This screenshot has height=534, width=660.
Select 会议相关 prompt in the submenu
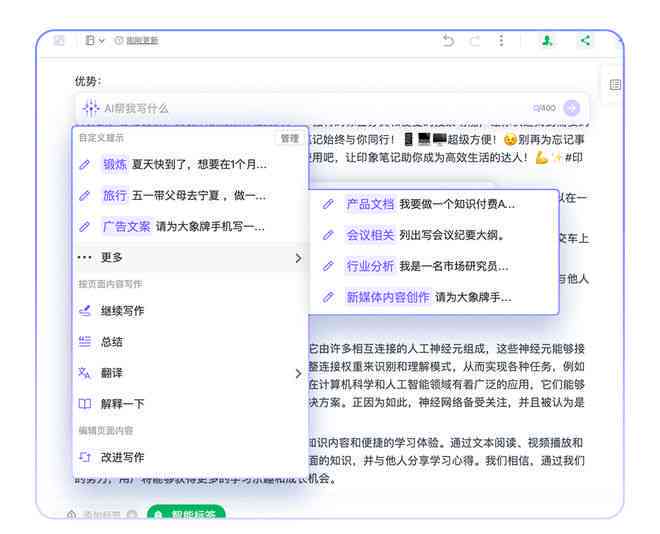coord(434,235)
